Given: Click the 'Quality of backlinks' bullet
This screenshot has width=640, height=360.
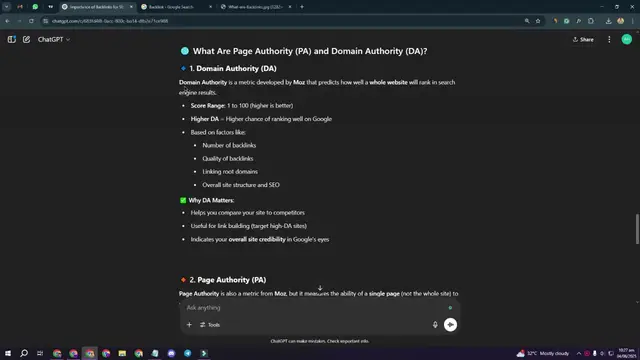Looking at the screenshot, I should tap(228, 158).
